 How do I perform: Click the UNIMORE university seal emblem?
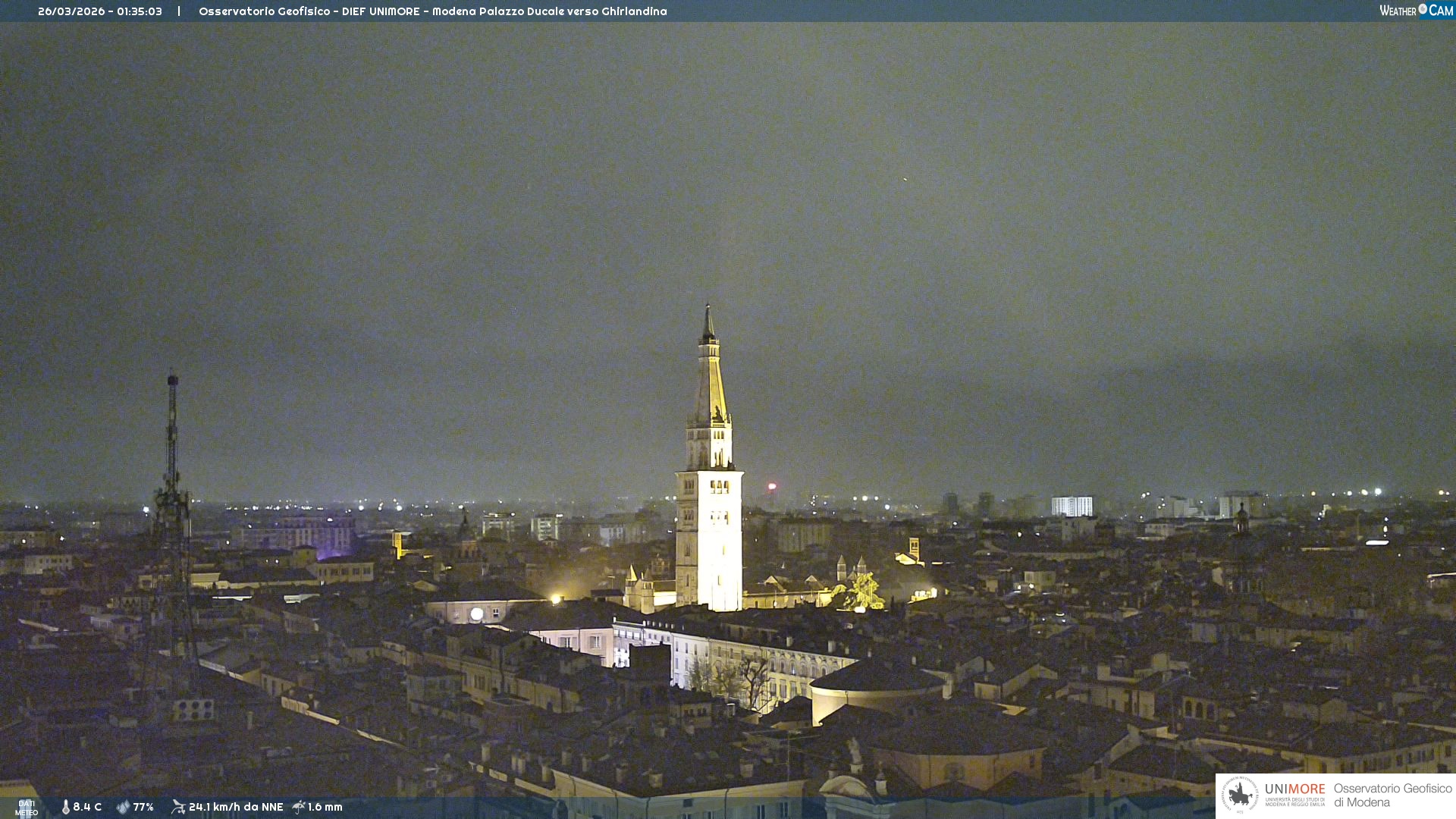coord(1240,795)
